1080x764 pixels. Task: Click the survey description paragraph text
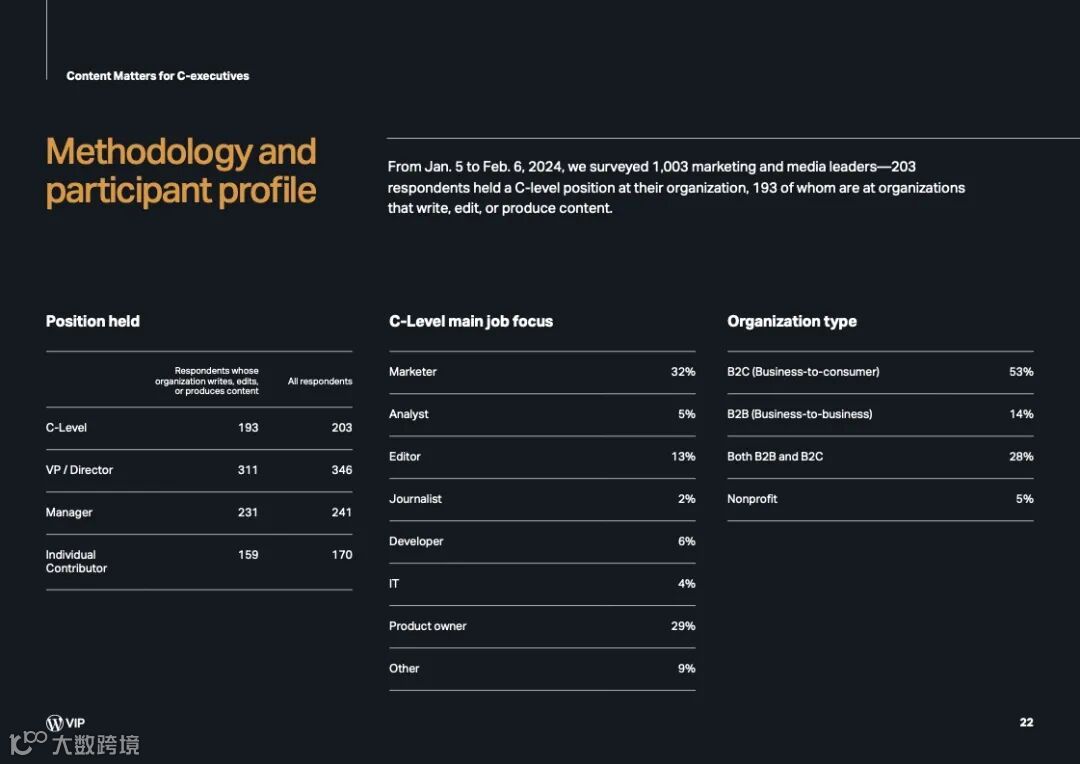pyautogui.click(x=676, y=187)
